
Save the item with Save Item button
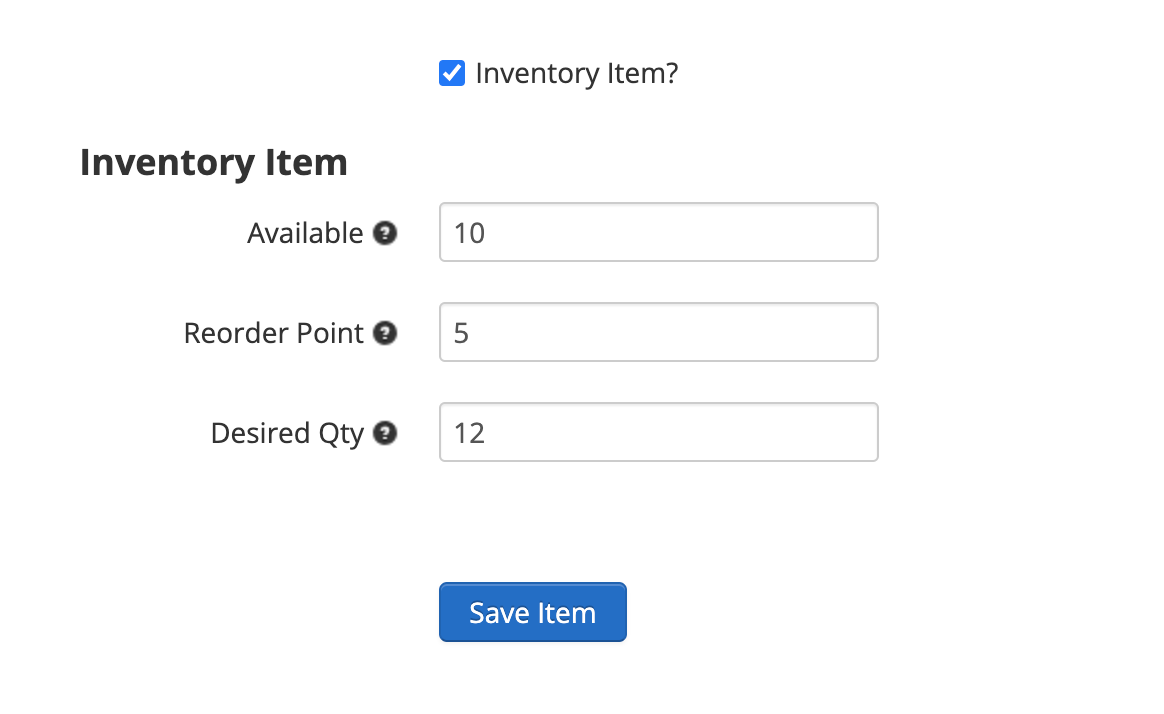click(x=532, y=612)
